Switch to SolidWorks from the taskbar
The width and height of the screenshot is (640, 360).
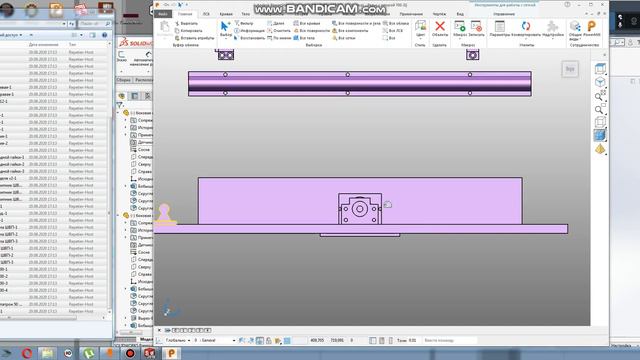(150, 353)
